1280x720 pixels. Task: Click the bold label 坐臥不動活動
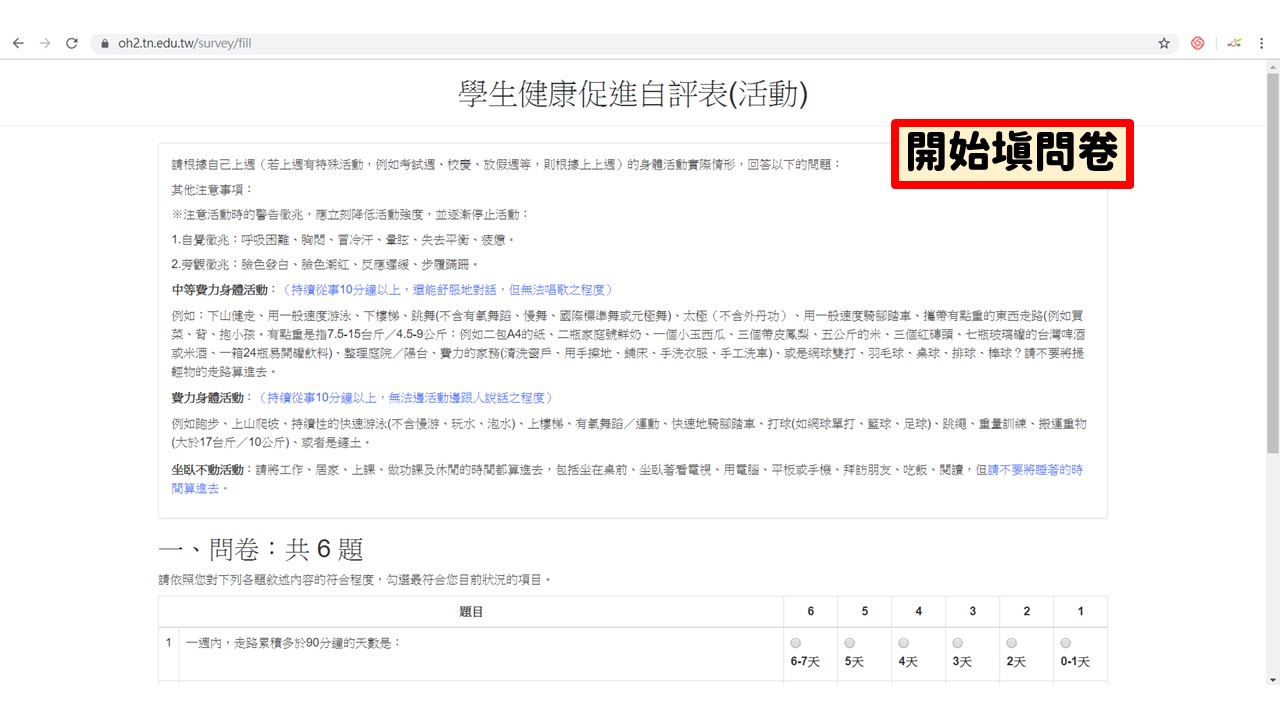pos(206,469)
